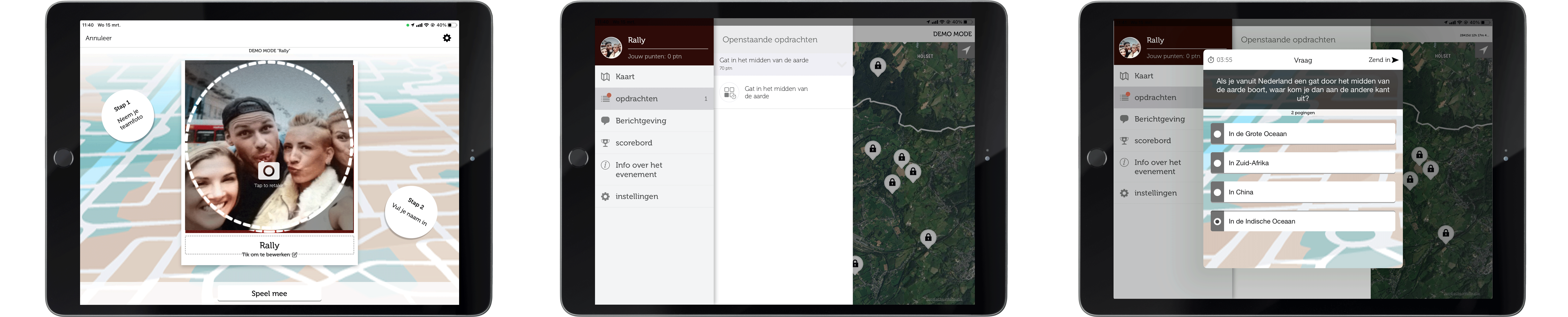
Task: Select answer 'In Zuid-Afrika' radio
Action: [1217, 163]
